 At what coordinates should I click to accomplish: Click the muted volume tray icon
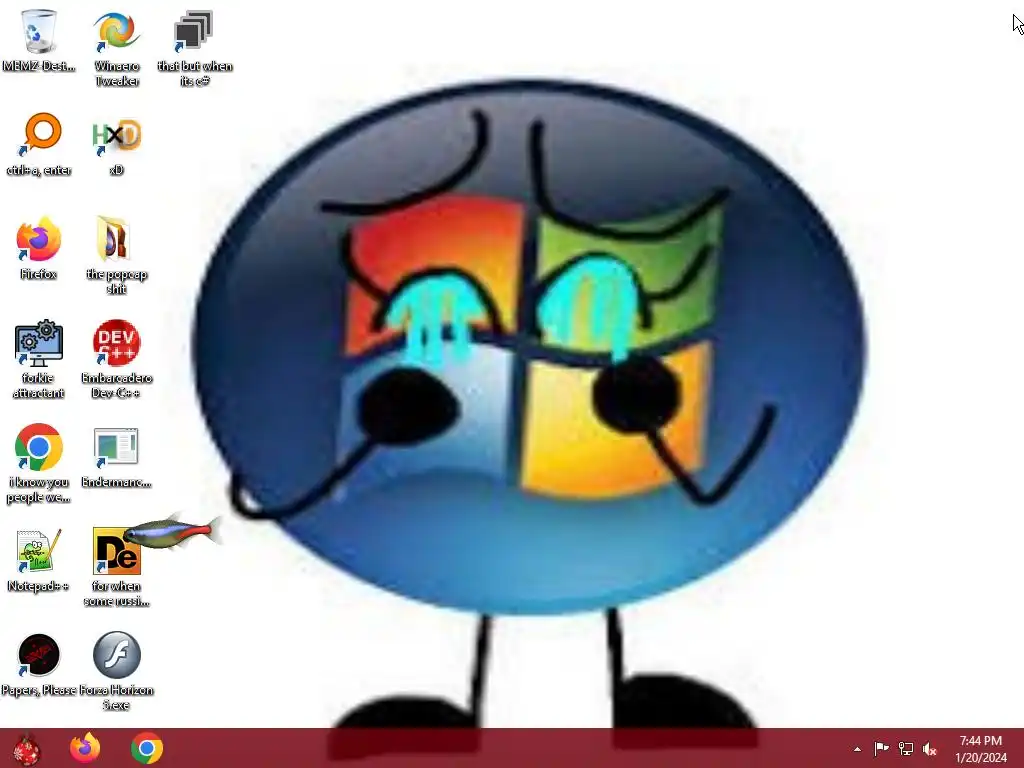[x=930, y=749]
